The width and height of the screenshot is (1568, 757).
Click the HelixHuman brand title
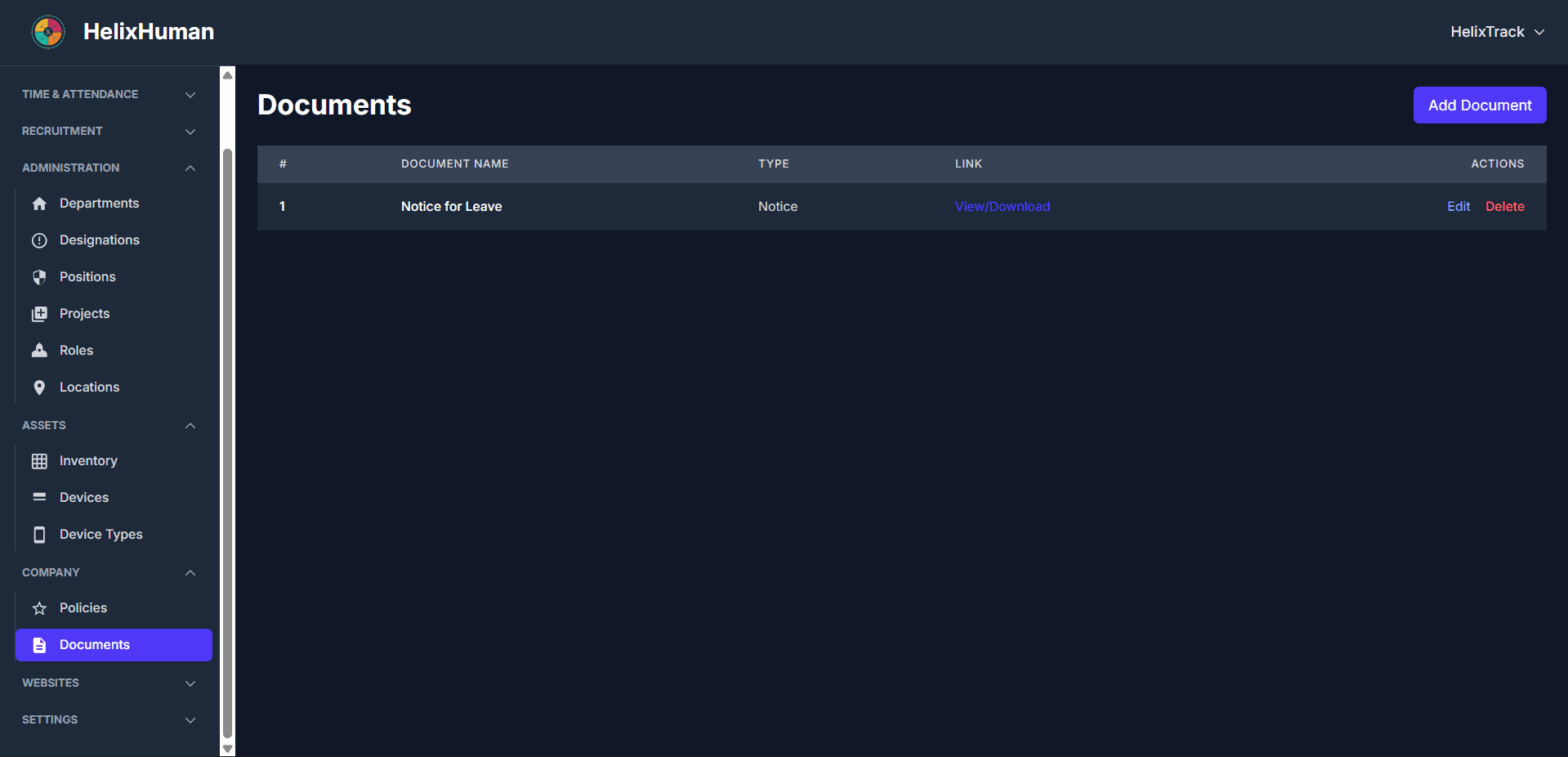point(149,32)
